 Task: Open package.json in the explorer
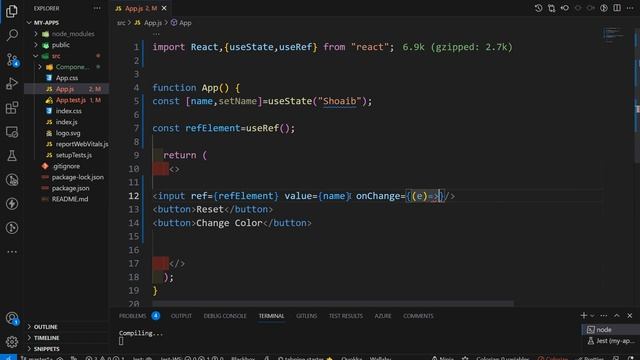click(67, 188)
